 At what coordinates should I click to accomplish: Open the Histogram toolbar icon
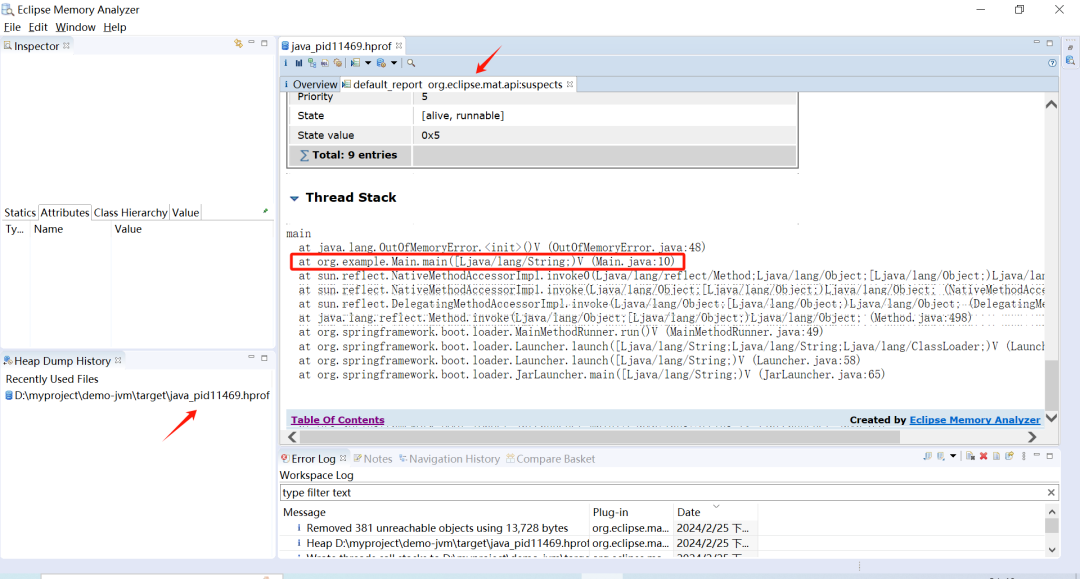point(299,63)
